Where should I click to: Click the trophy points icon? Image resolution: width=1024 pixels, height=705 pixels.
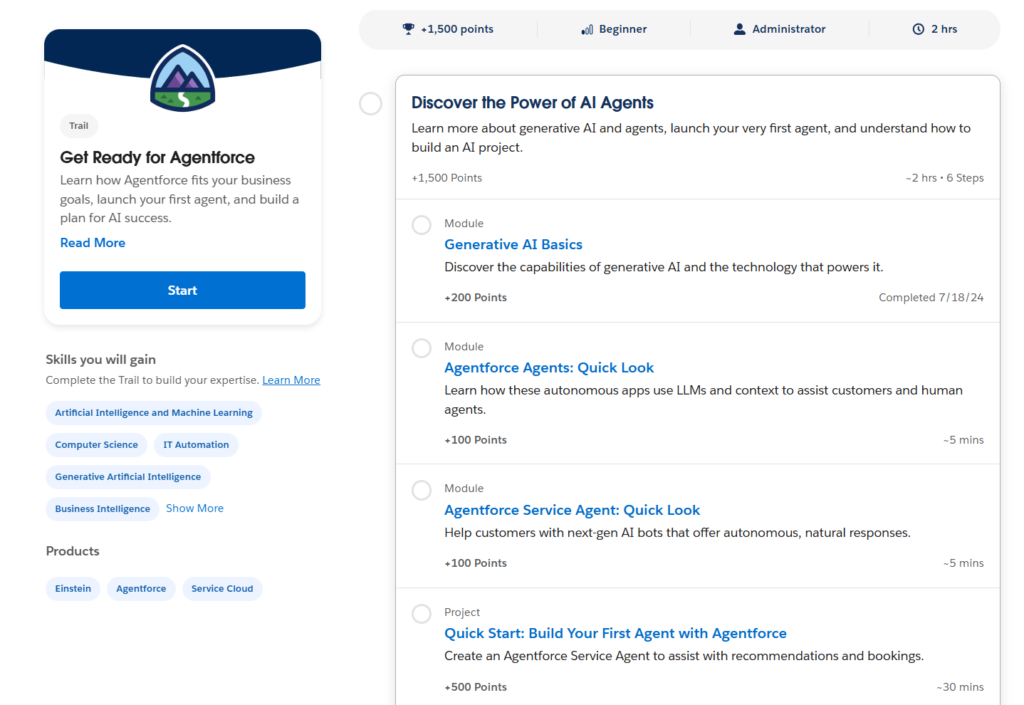(x=408, y=29)
